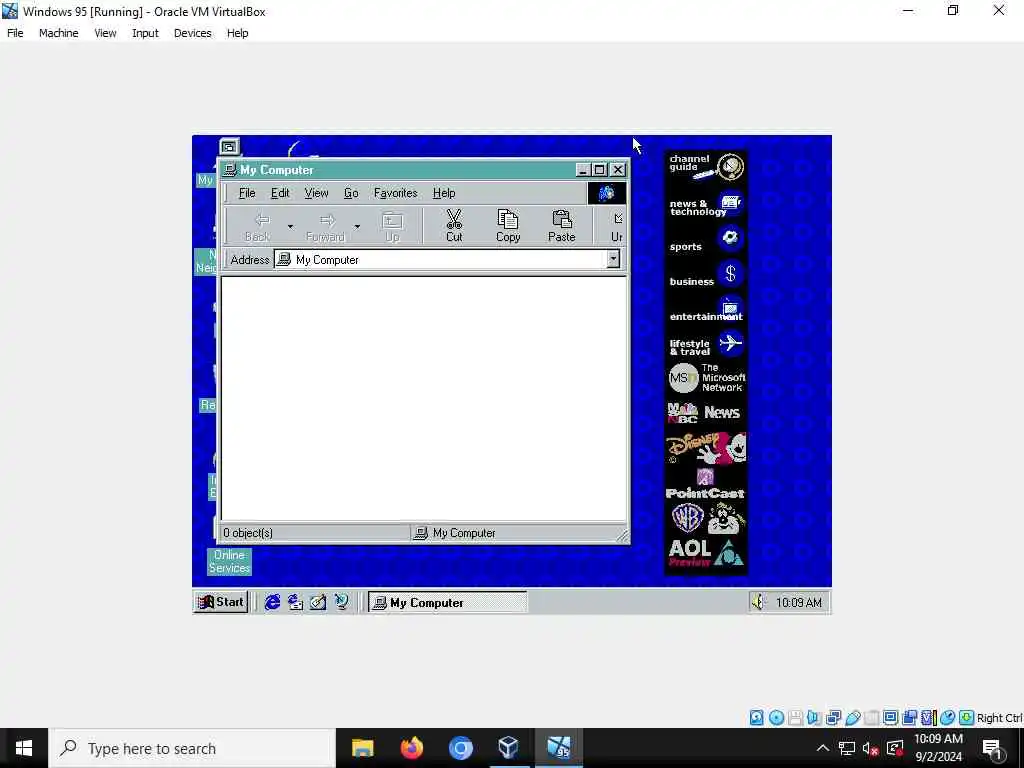Open File Explorer on host taskbar
The image size is (1024, 768).
pyautogui.click(x=362, y=748)
